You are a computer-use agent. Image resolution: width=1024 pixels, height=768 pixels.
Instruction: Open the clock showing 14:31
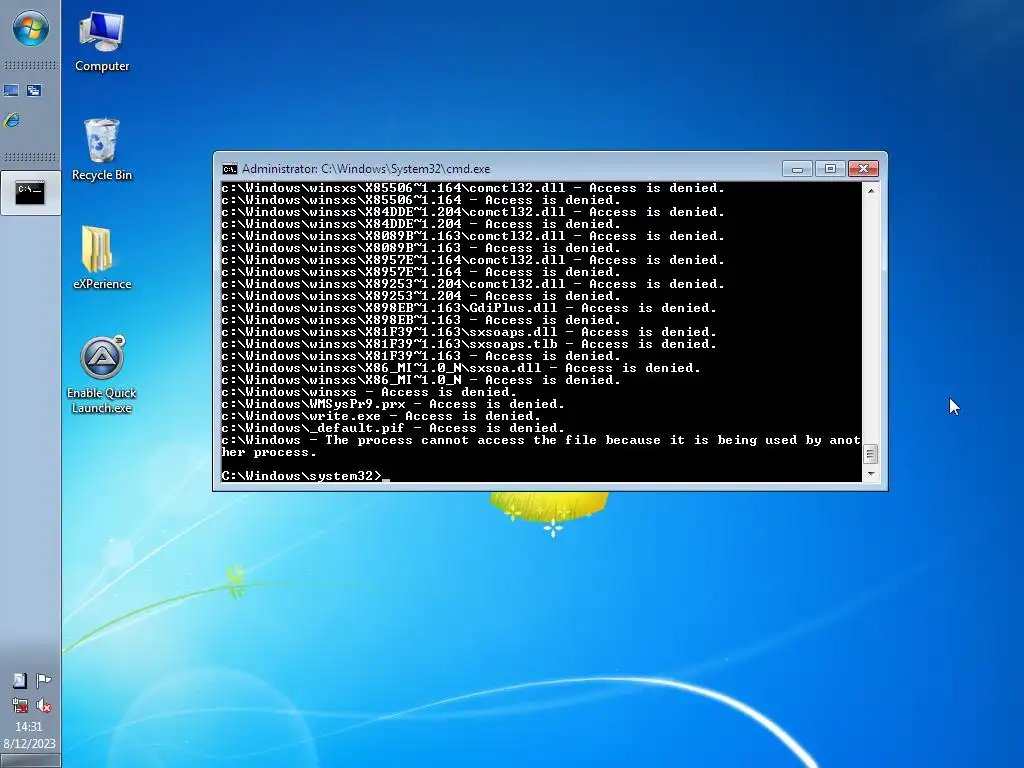click(x=29, y=726)
